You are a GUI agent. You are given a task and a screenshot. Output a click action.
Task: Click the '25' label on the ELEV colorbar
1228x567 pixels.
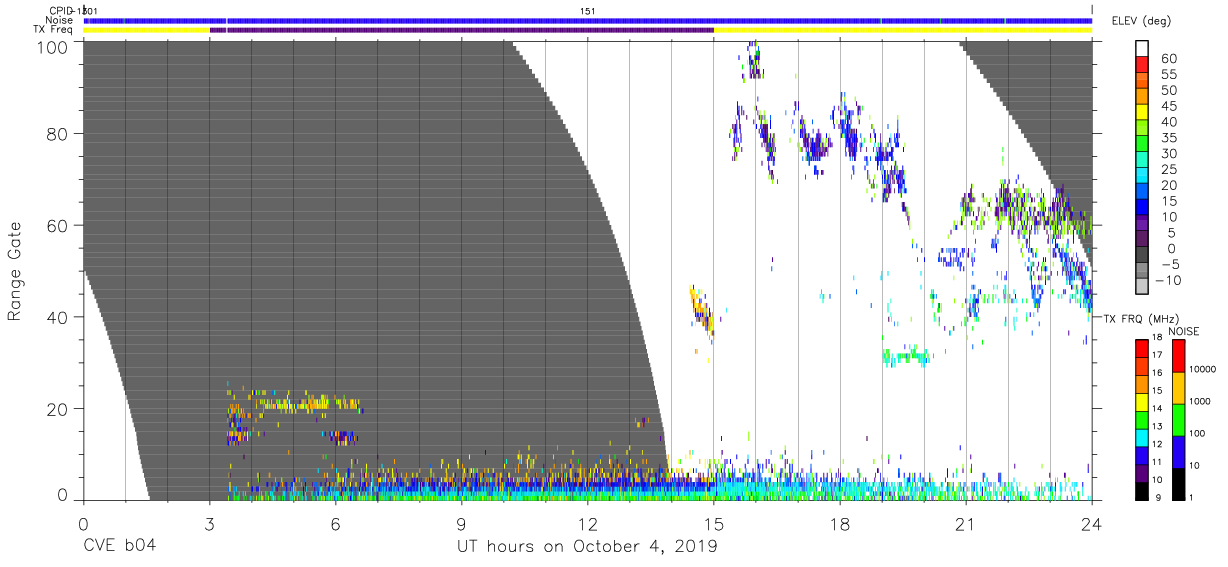click(x=1168, y=169)
